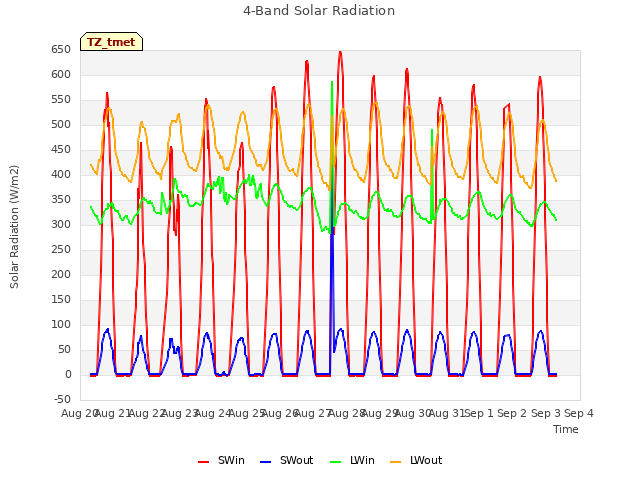This screenshot has width=640, height=480.
Task: Toggle the LWout legend entry
Action: (416, 460)
